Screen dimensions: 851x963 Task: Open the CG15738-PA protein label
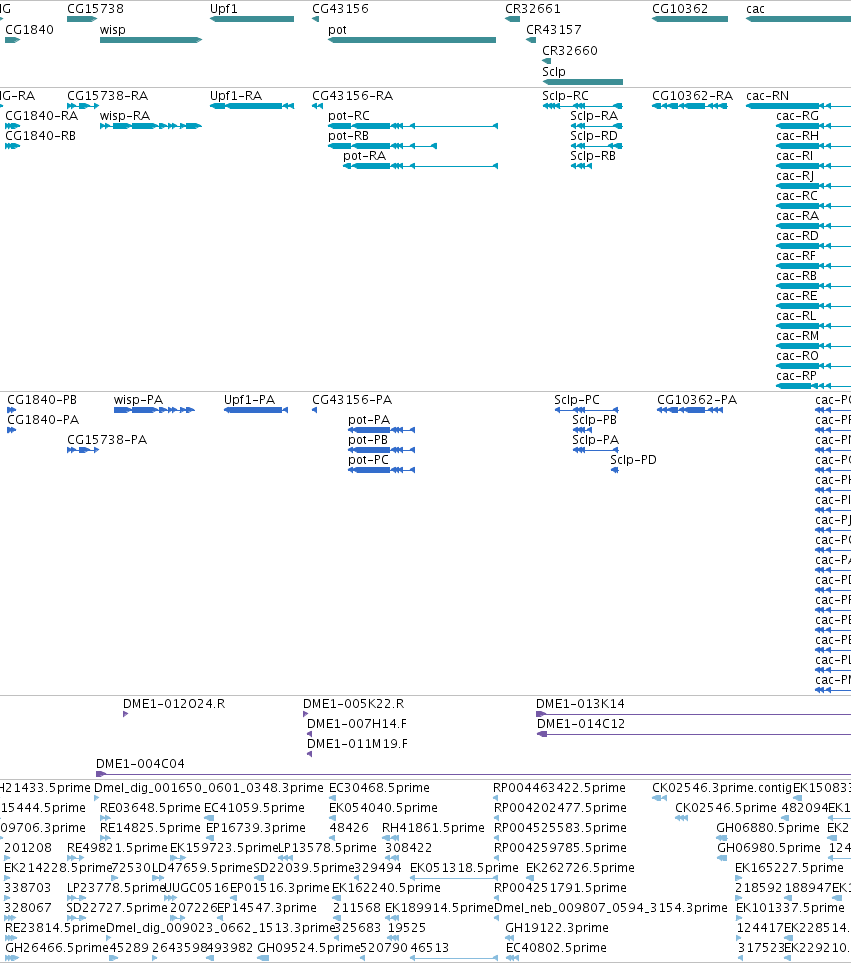point(107,440)
